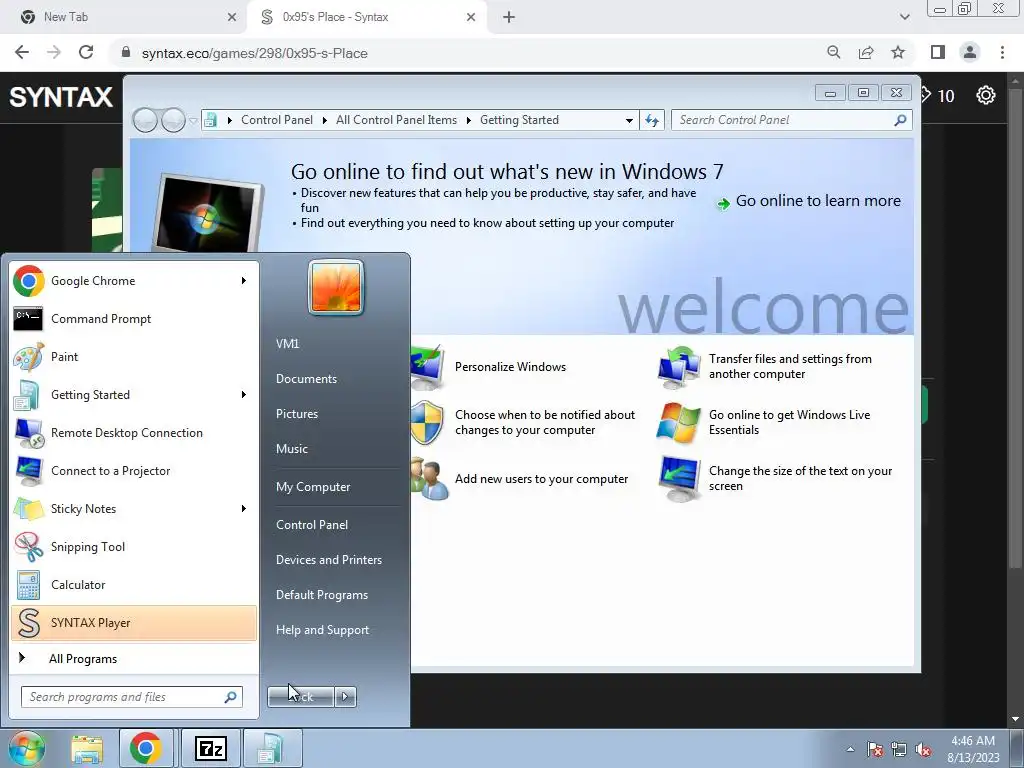Select the Getting Started taskbar button
1024x768 pixels.
pyautogui.click(x=272, y=748)
